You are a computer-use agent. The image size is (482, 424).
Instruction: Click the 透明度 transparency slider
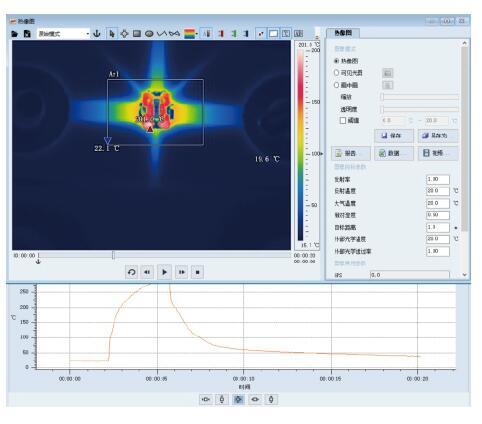419,109
